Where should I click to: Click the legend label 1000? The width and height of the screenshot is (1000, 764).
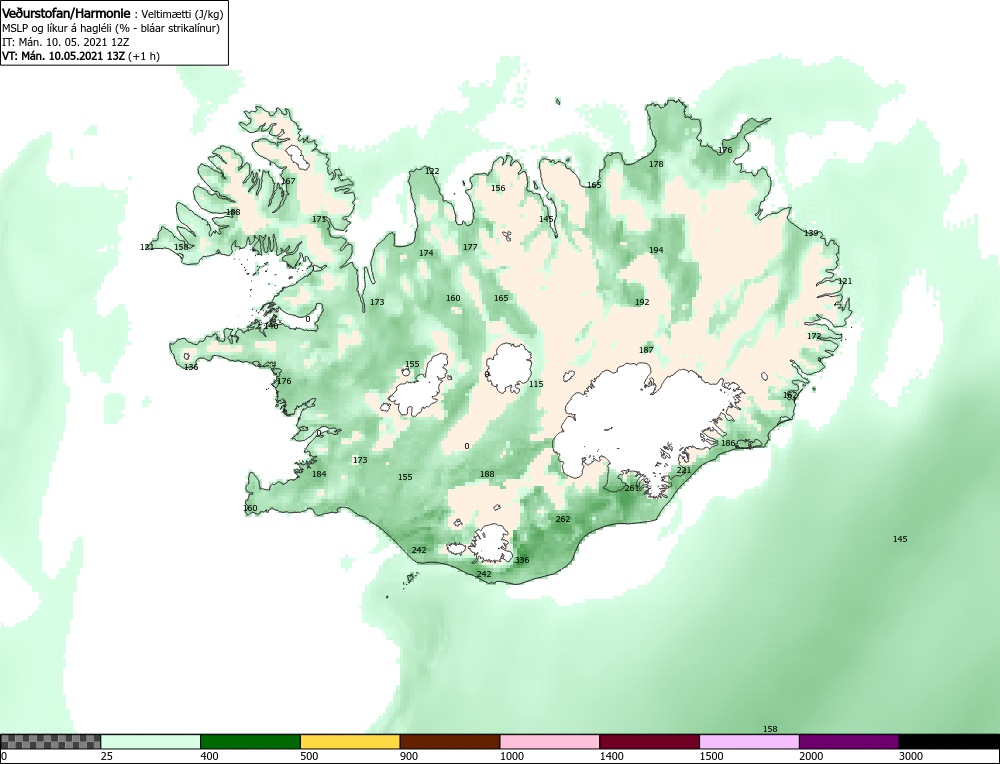click(x=511, y=756)
